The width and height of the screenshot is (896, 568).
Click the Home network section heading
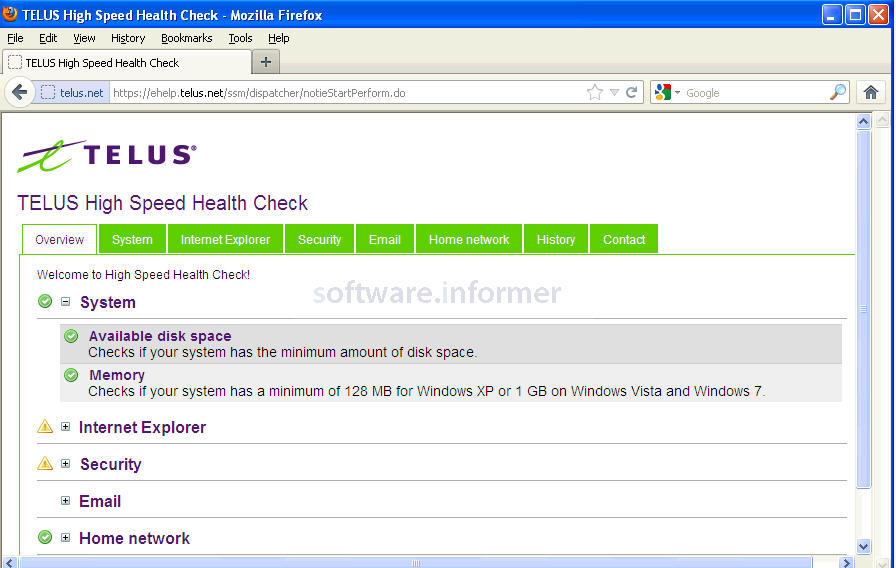[x=134, y=538]
